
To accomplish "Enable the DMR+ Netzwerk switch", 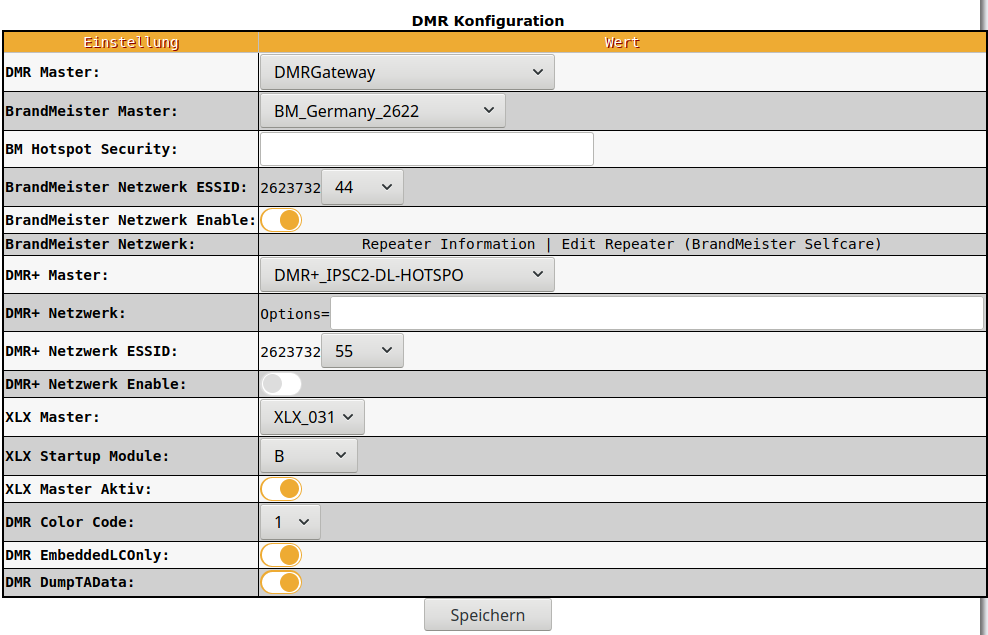I will click(281, 384).
